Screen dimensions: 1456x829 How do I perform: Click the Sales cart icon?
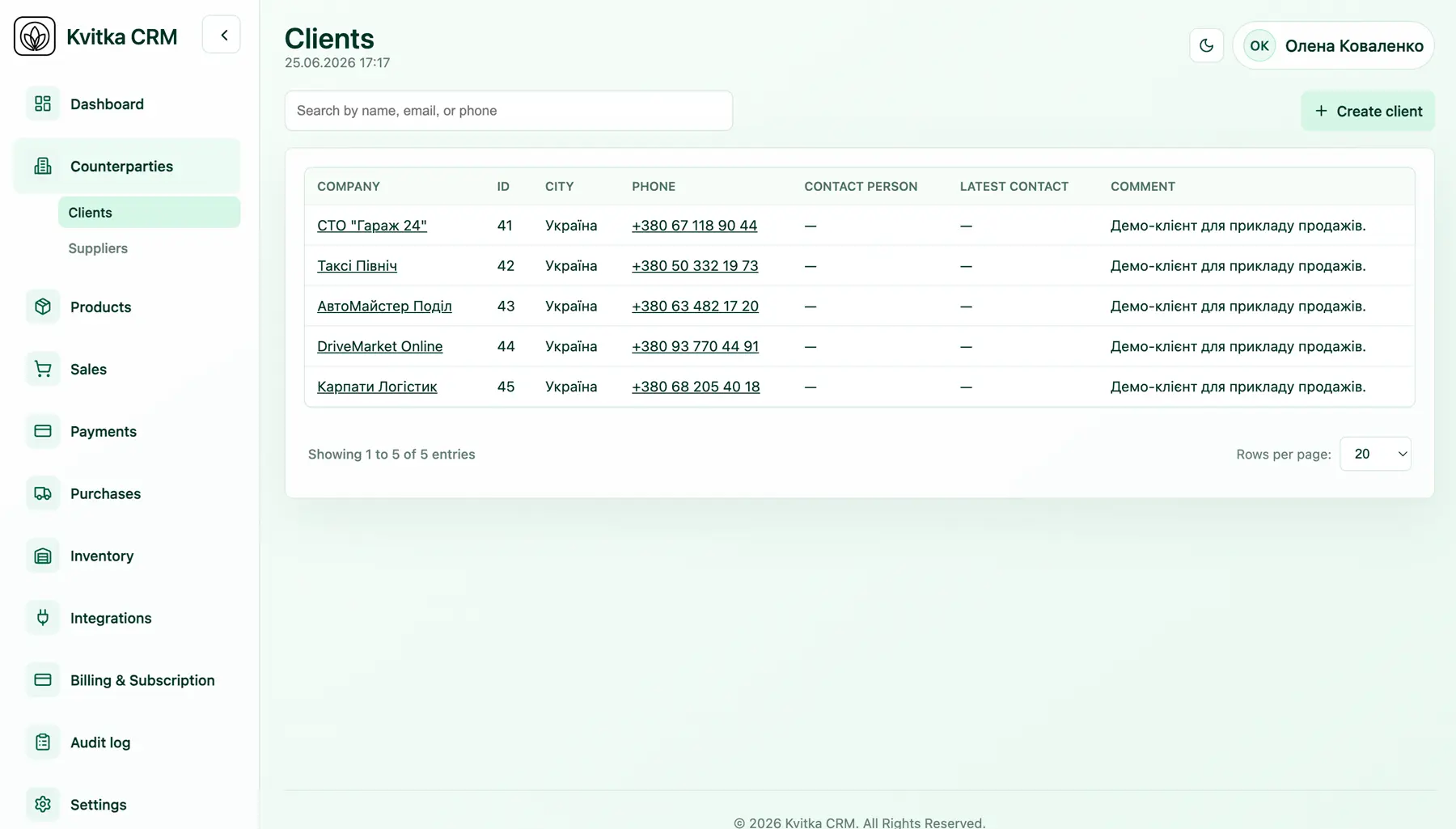tap(43, 369)
